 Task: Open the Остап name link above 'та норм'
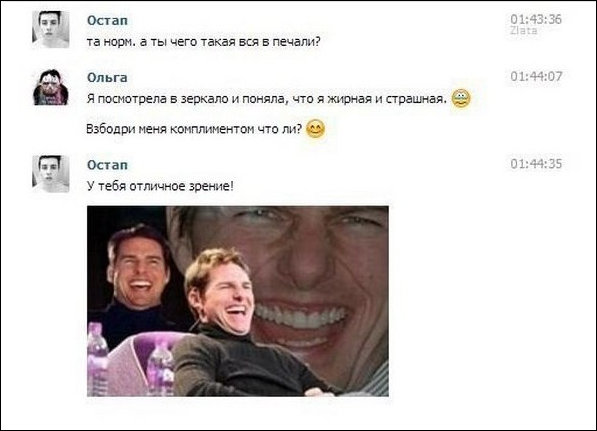coord(107,20)
